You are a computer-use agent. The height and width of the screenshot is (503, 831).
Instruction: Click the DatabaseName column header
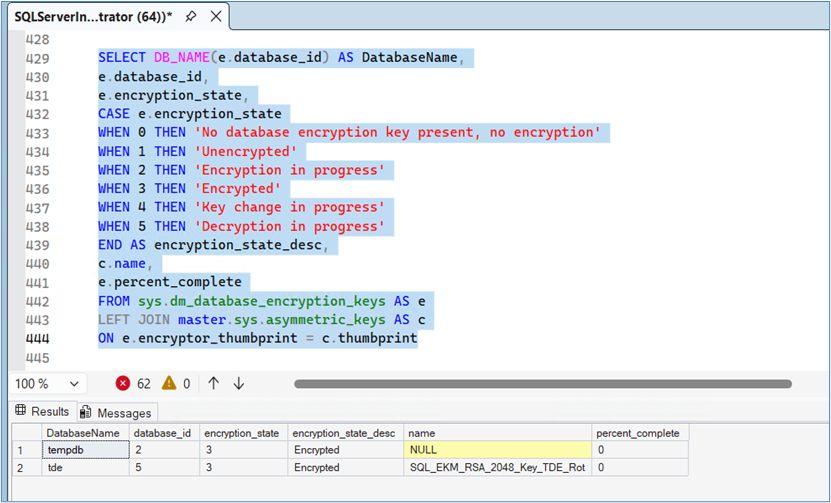(x=83, y=433)
